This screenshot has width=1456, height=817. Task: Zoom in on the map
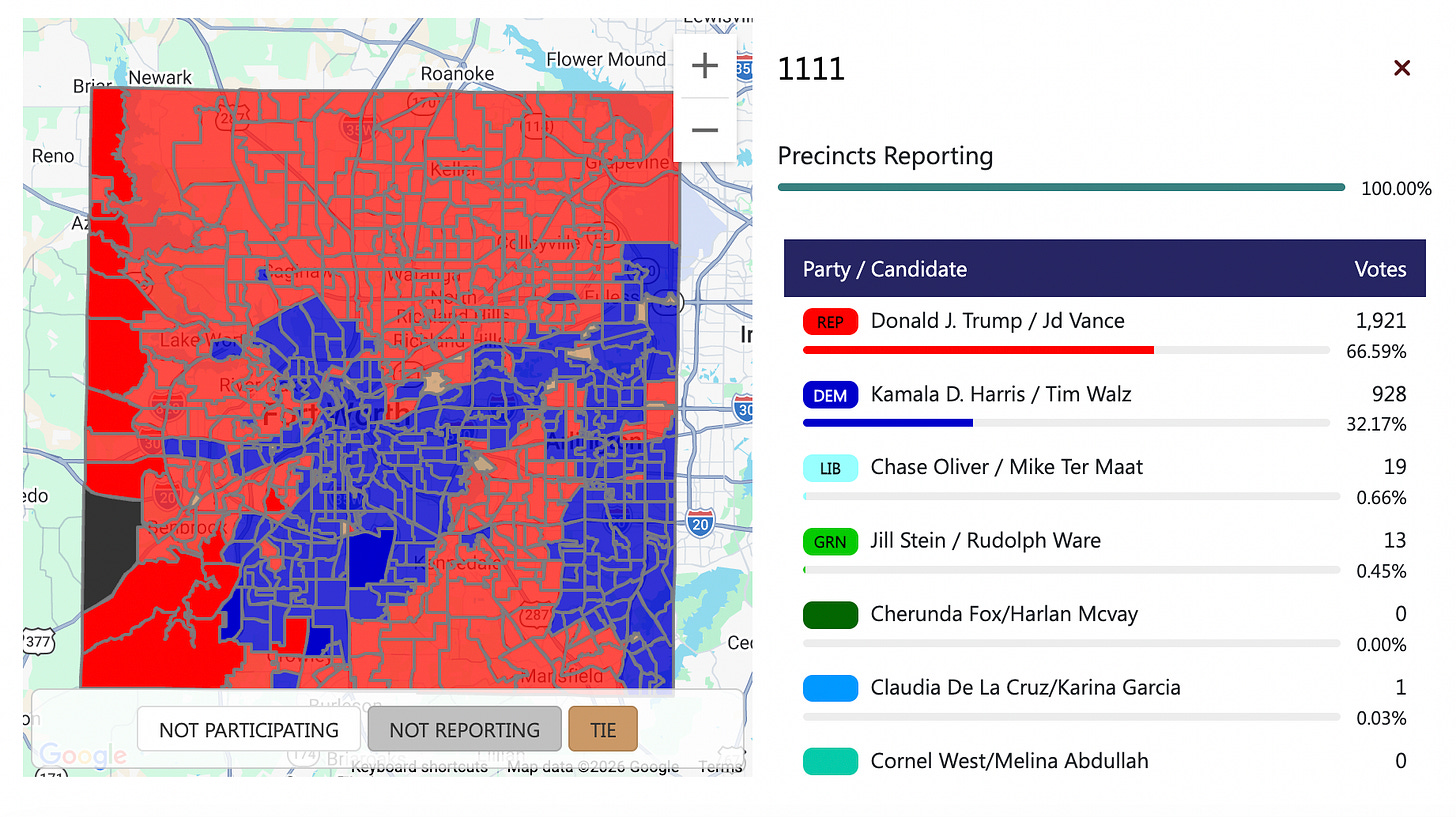pyautogui.click(x=704, y=65)
